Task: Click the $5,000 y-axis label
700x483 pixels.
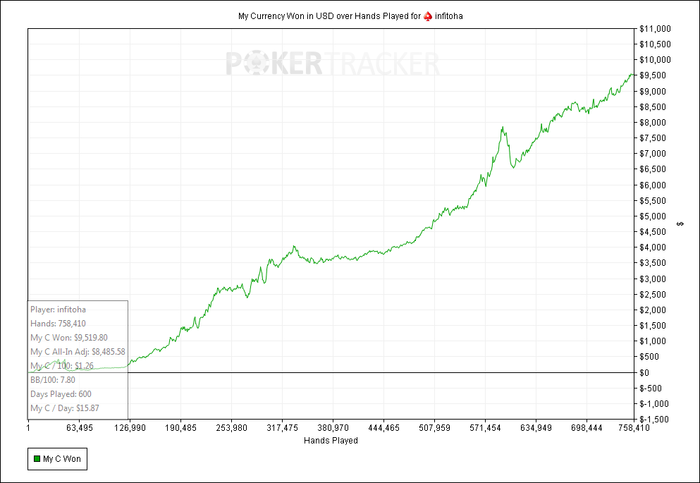Action: point(653,217)
